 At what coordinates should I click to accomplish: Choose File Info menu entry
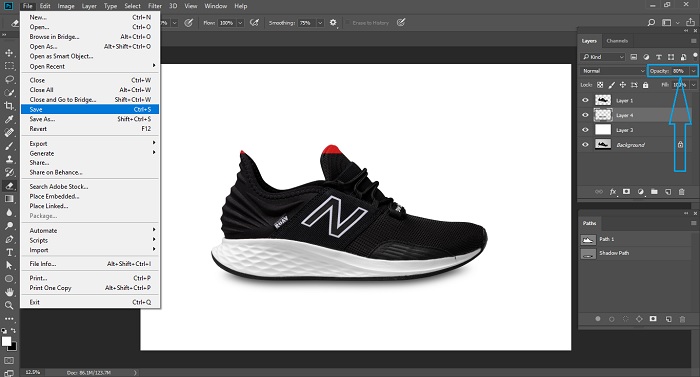(90, 264)
